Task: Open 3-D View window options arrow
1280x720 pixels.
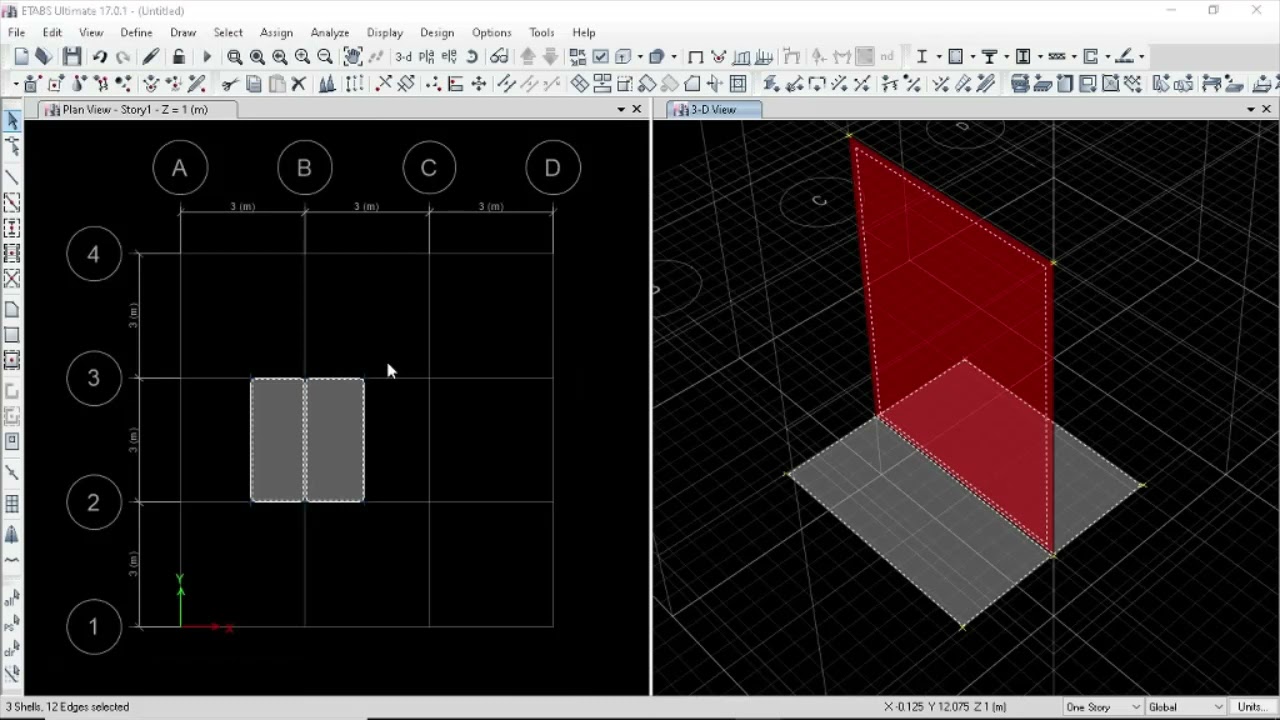Action: (x=1251, y=109)
